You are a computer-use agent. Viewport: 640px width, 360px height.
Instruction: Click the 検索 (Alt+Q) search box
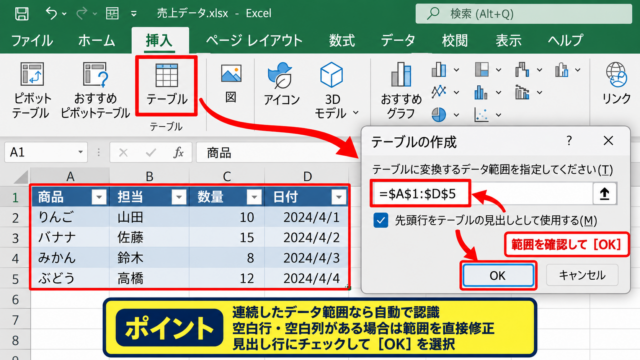pos(524,14)
